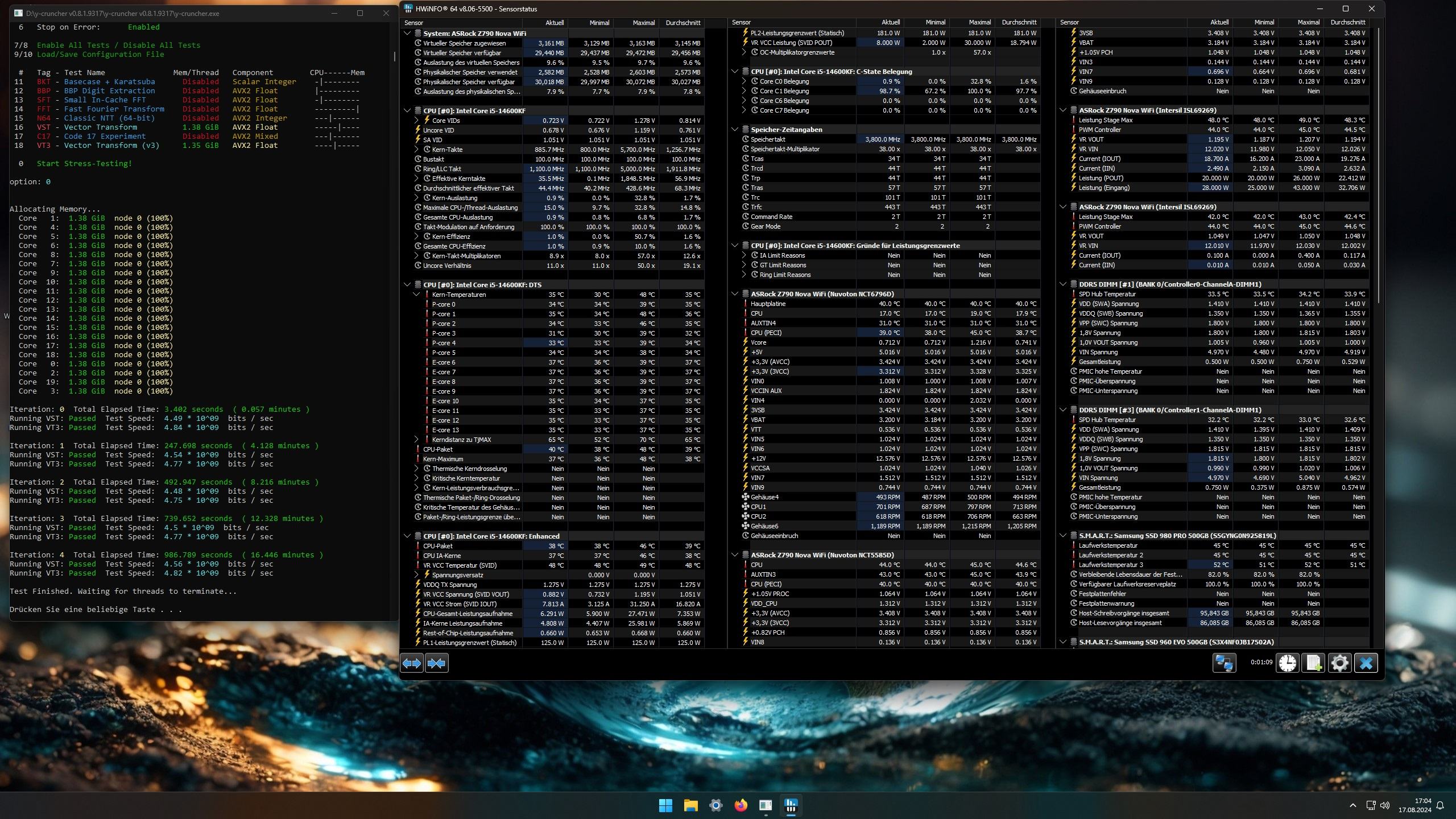Expand the Core VIDs row
The image size is (1456, 819).
click(416, 121)
